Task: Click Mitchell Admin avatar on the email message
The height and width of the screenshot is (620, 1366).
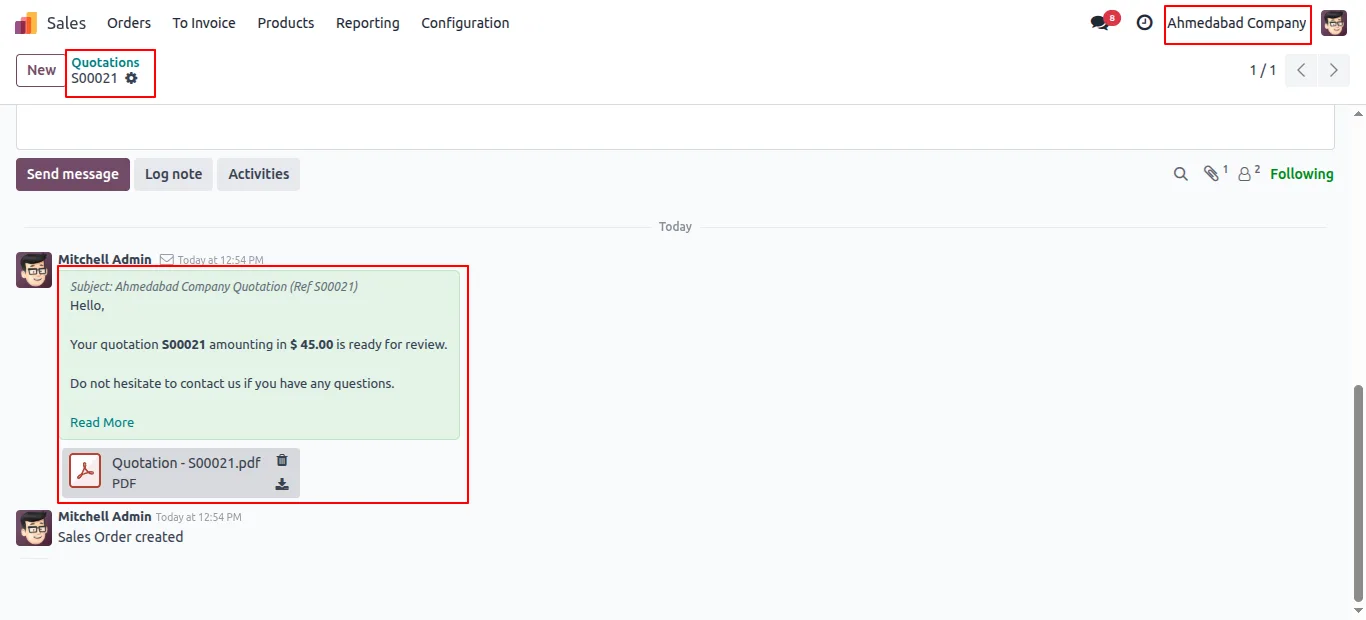Action: (34, 270)
